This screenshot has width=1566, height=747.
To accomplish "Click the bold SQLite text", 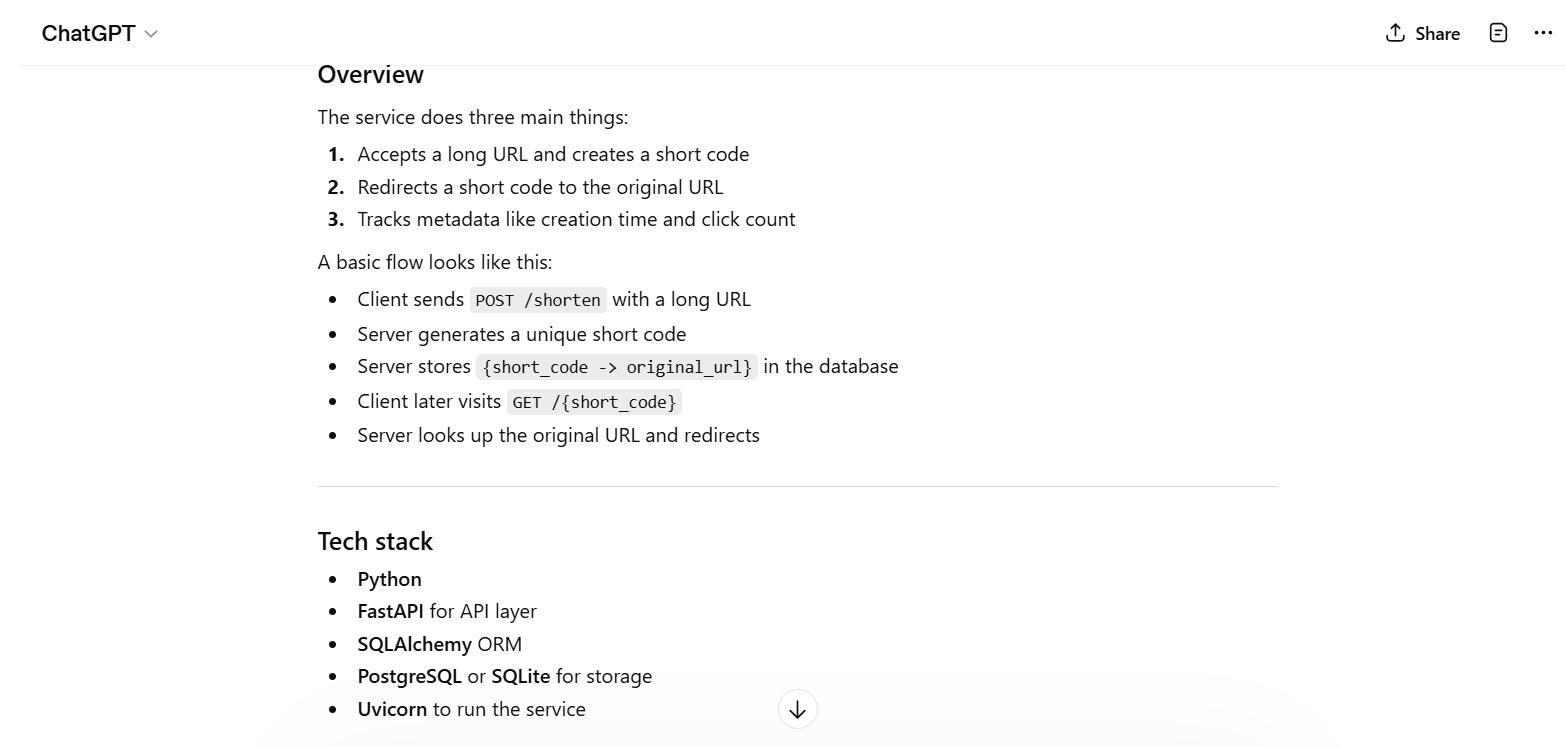I will coord(520,676).
